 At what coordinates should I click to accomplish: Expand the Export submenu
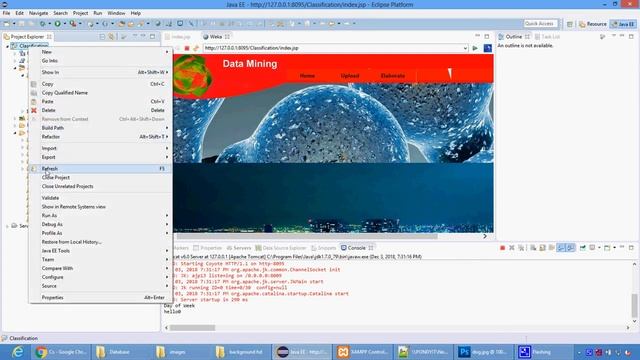pyautogui.click(x=100, y=157)
